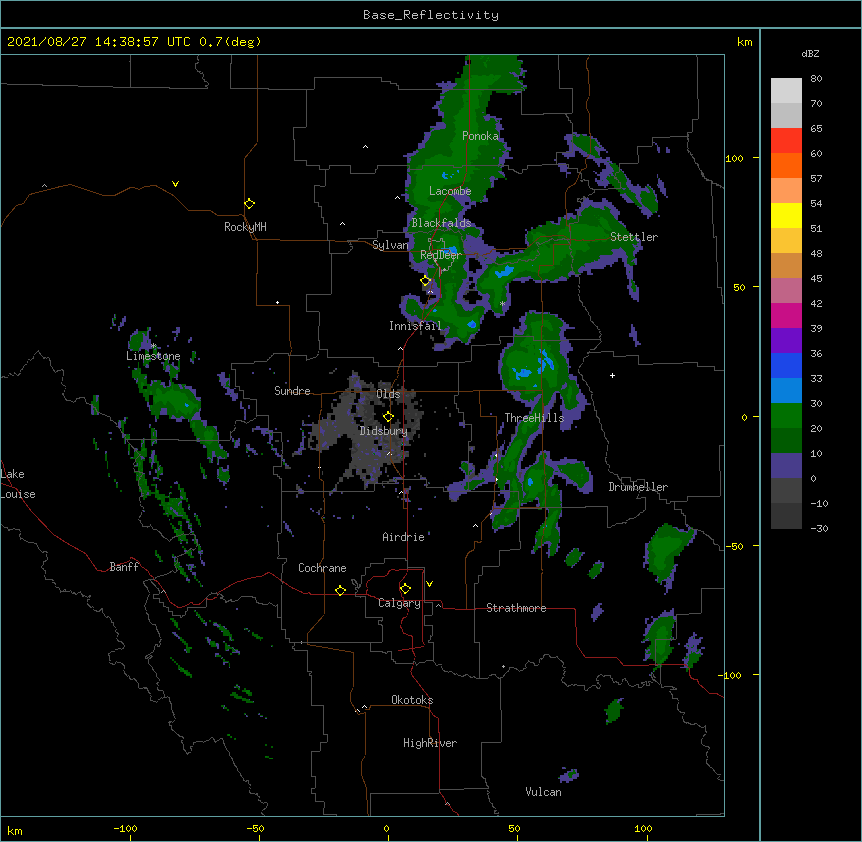Click the dark green 10-20 dBZ swatch
Viewport: 862px width, 842px height.
786,441
